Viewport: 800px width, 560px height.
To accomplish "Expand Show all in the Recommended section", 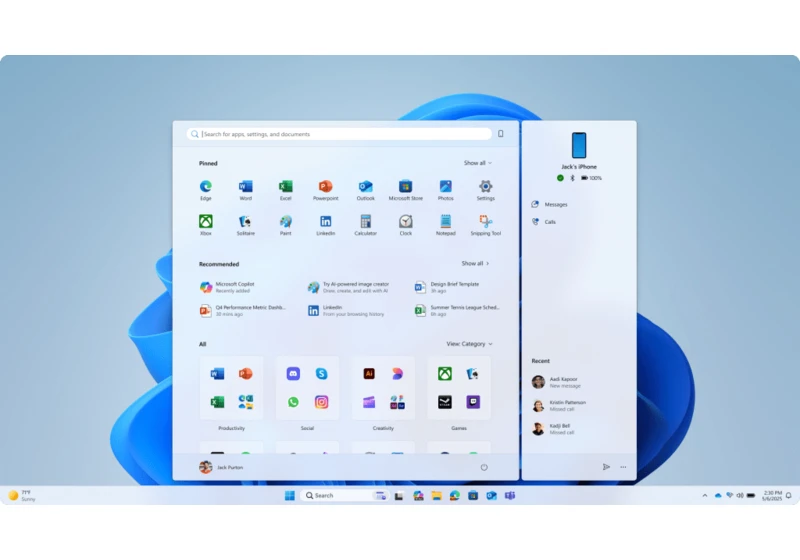I will [475, 264].
